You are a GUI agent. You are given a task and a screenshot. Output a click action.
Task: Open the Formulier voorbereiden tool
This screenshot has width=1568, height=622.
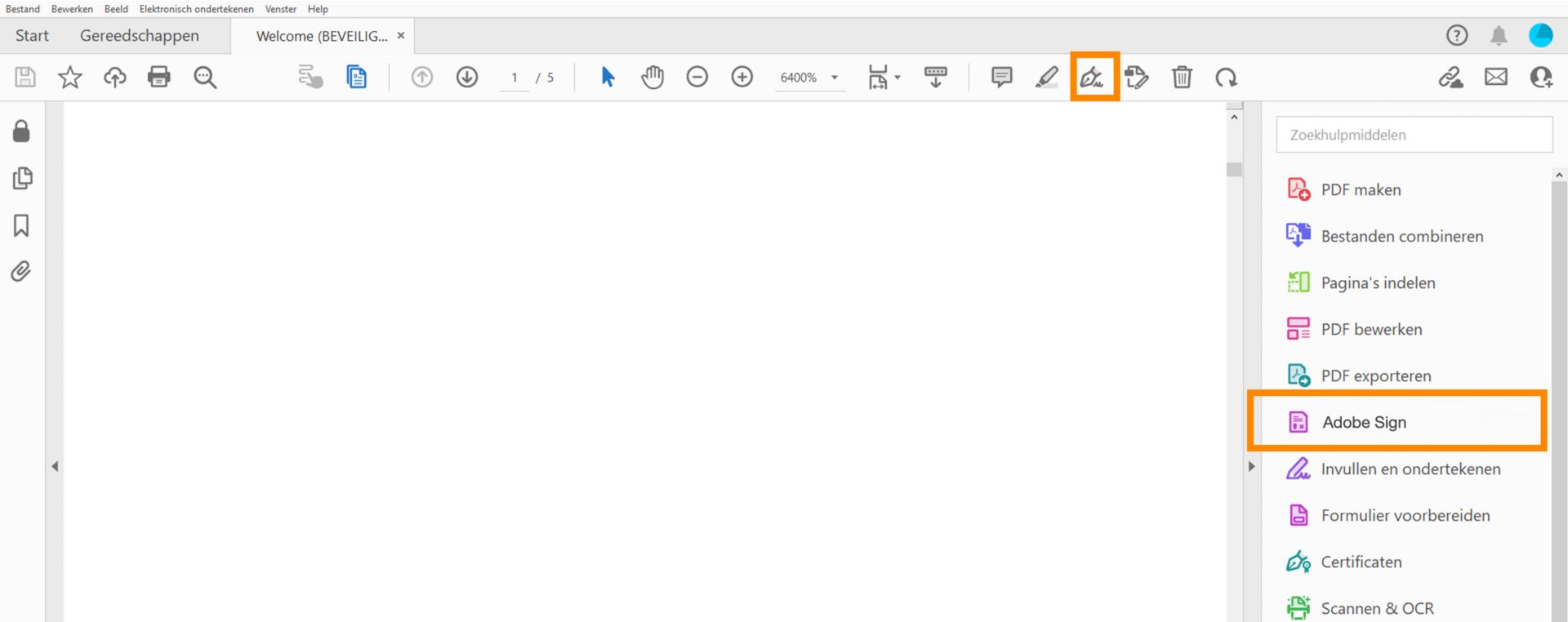click(1405, 515)
